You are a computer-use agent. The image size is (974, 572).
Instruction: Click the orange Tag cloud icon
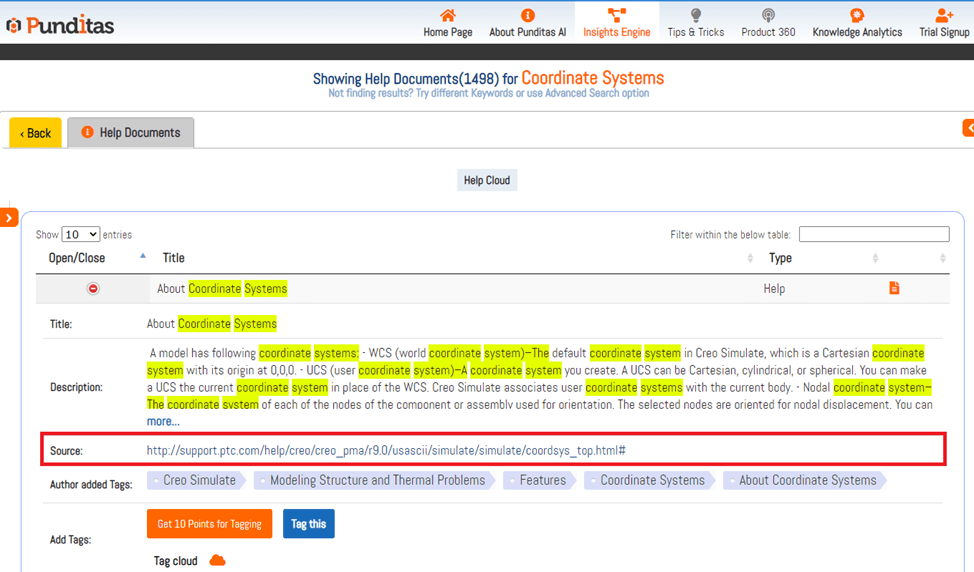[217, 561]
